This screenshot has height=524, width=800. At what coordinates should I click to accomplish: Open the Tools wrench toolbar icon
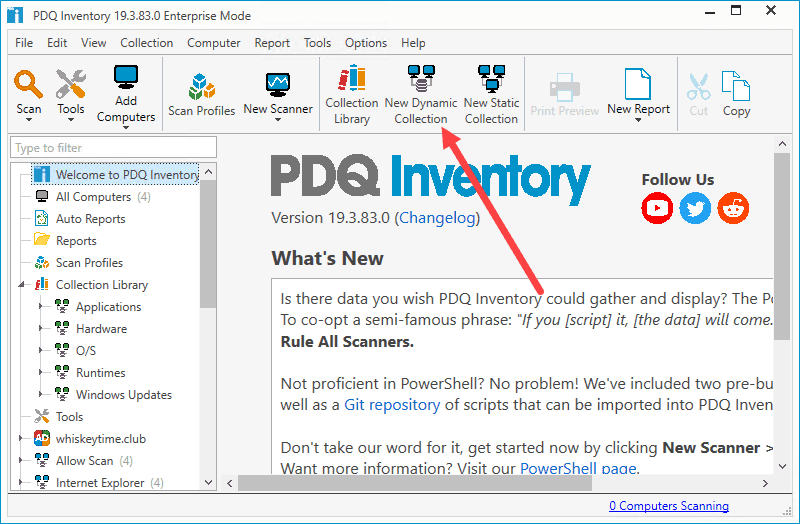coord(70,84)
